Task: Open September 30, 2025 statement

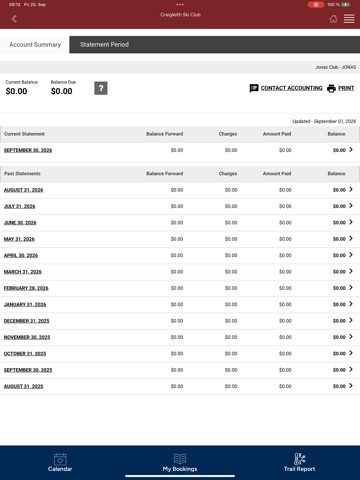Action: click(28, 370)
